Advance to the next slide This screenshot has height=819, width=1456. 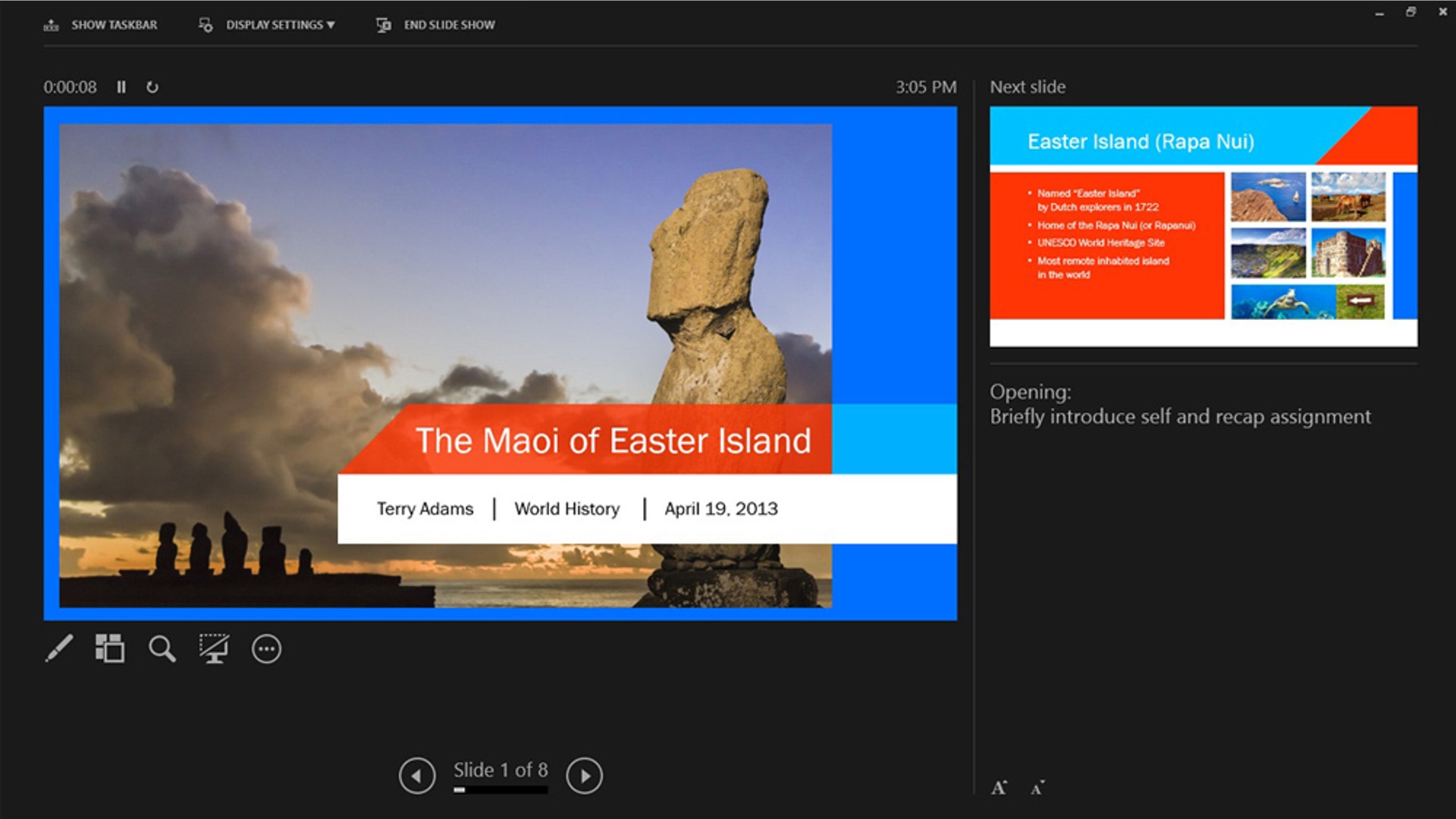(x=586, y=775)
